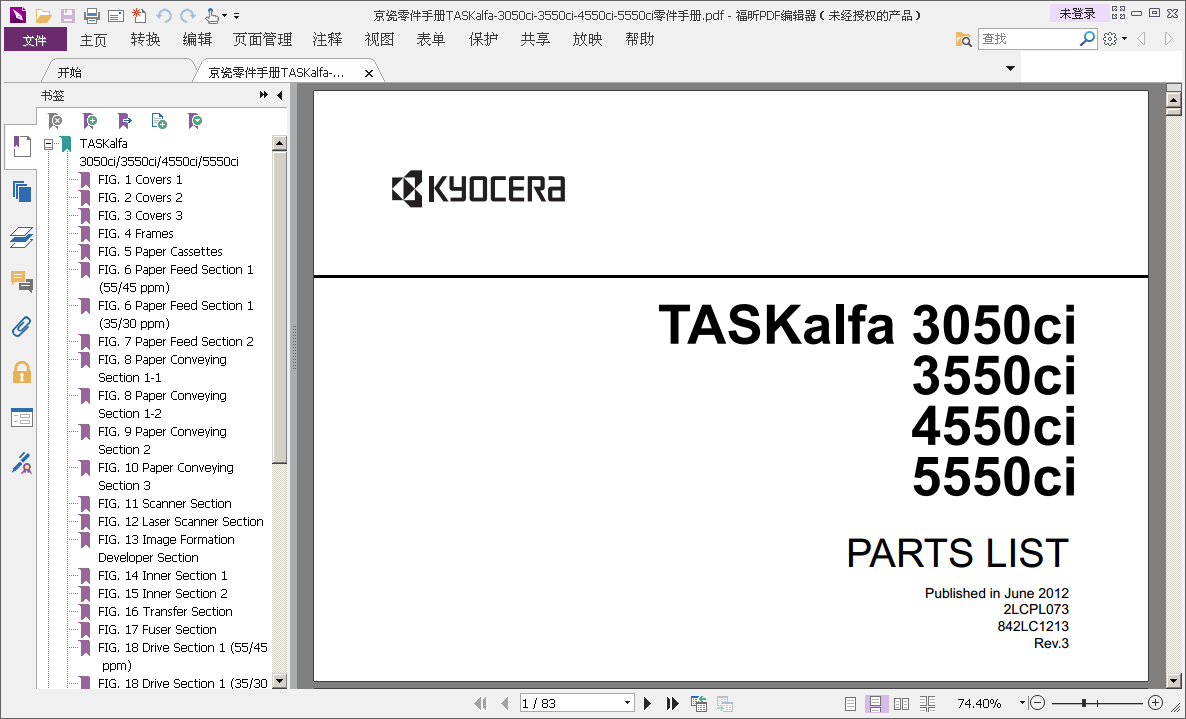Add a new bookmark with the plus flag icon
Viewport: 1186px width, 719px height.
pyautogui.click(x=89, y=121)
